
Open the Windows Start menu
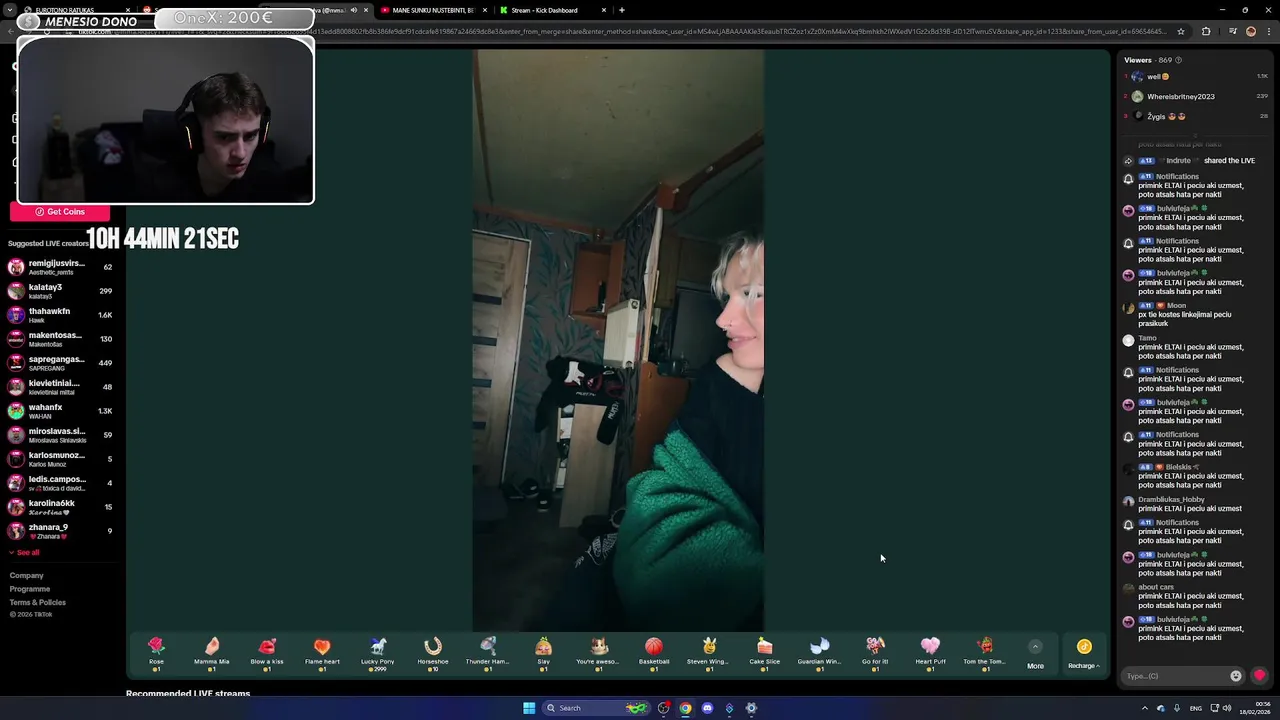click(x=529, y=708)
